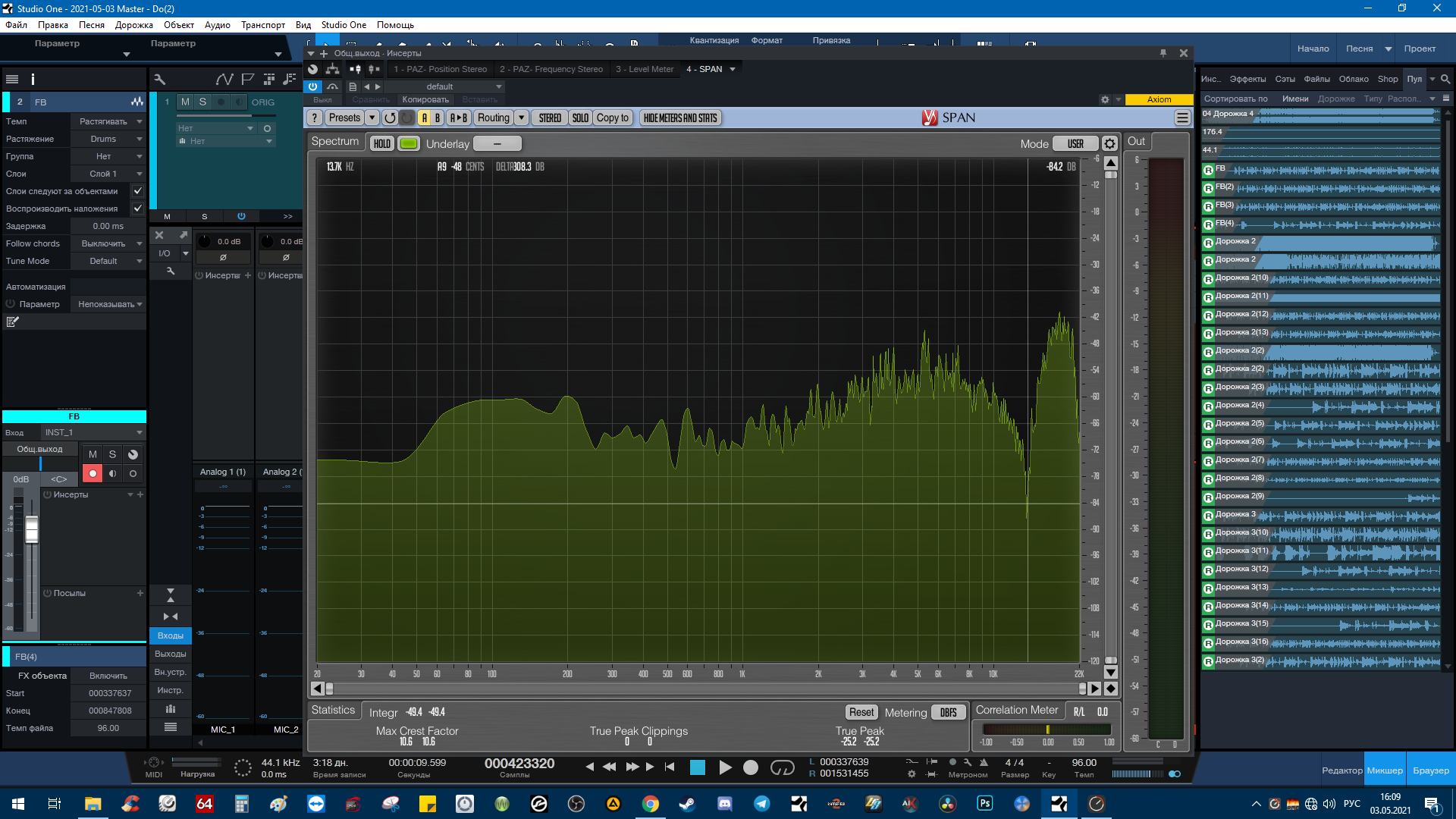
Task: Toggle 'Слои следуют за объектами' checkbox
Action: tap(137, 191)
